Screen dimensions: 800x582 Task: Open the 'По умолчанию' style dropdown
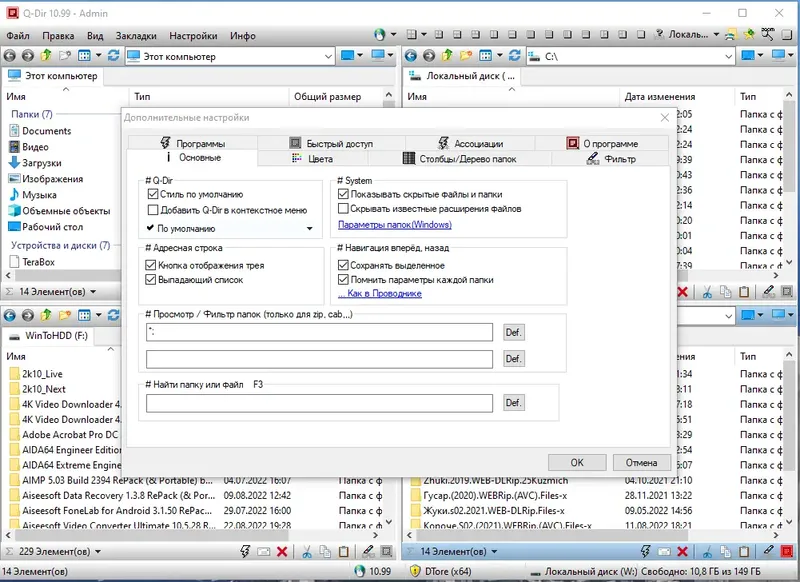(x=231, y=228)
